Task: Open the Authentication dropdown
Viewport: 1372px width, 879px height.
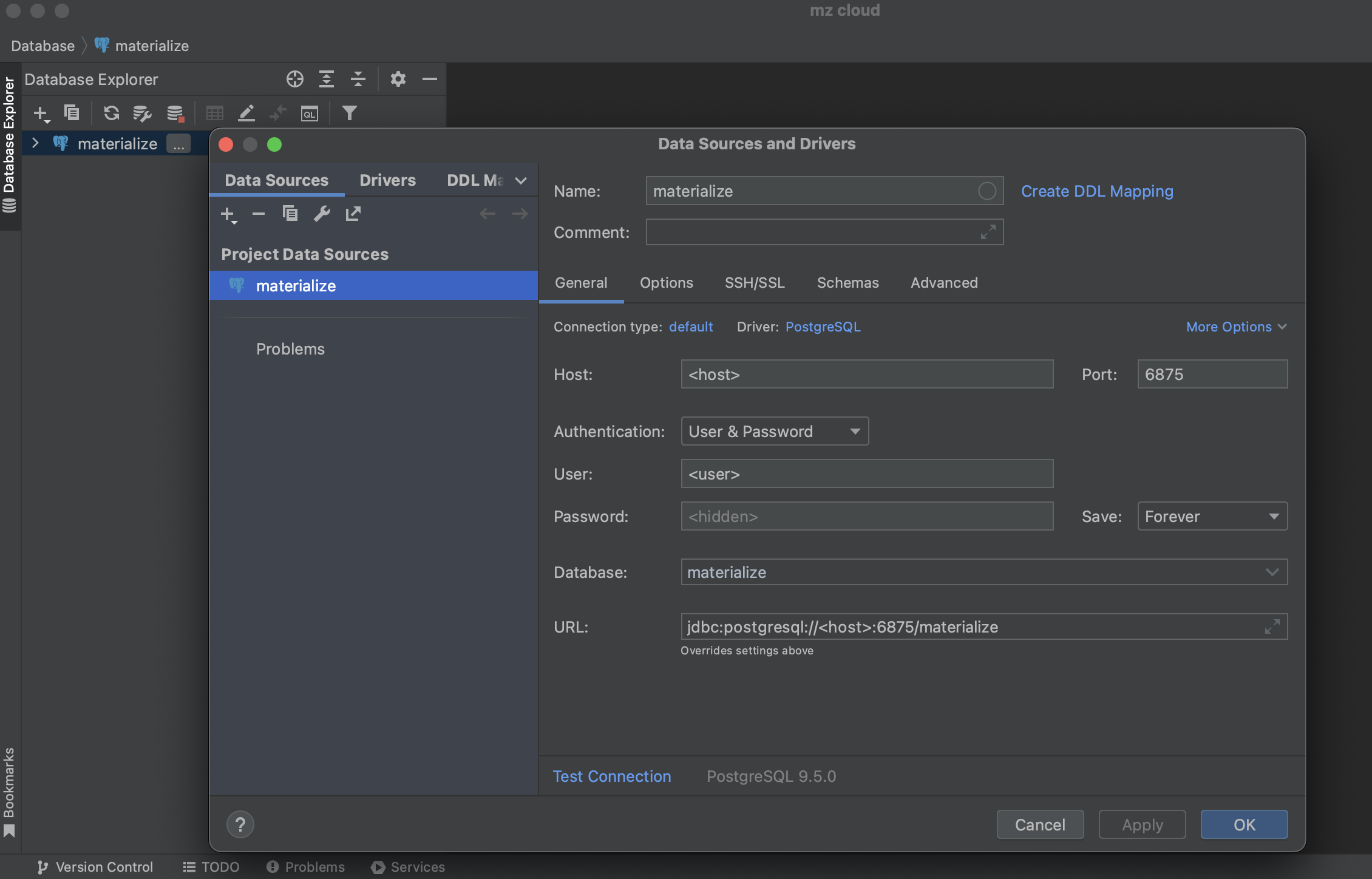Action: [775, 432]
